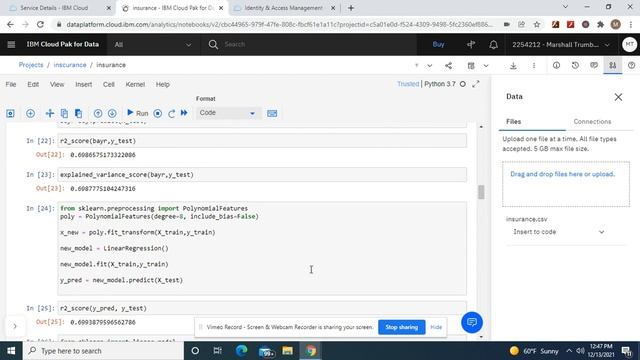The height and width of the screenshot is (360, 640).
Task: Click the MT user avatar
Action: click(x=629, y=44)
